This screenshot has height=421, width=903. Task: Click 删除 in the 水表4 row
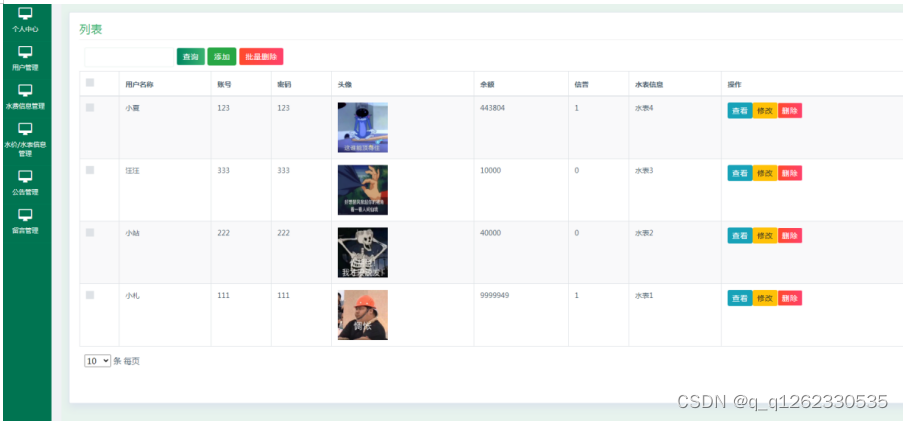coord(790,111)
